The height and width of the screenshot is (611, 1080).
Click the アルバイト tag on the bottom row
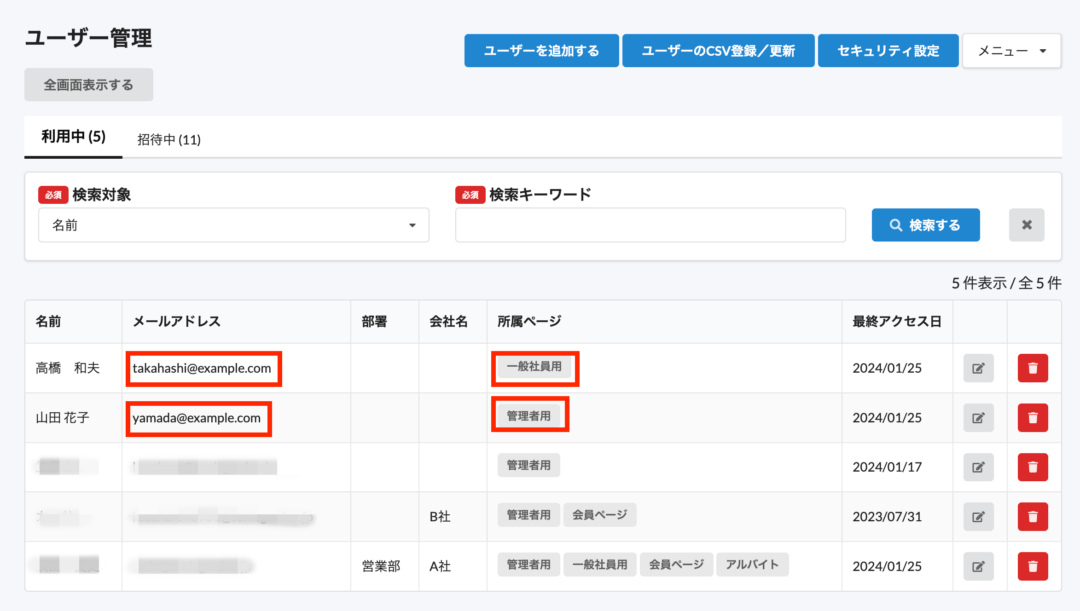point(752,564)
